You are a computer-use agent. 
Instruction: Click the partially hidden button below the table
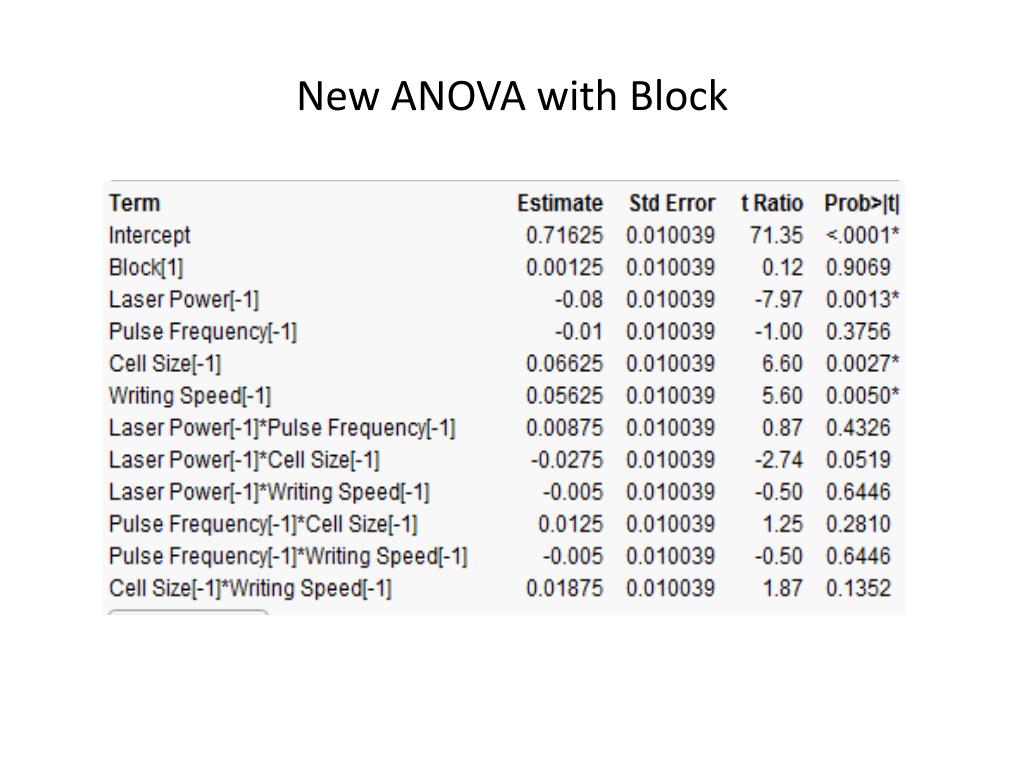[188, 613]
